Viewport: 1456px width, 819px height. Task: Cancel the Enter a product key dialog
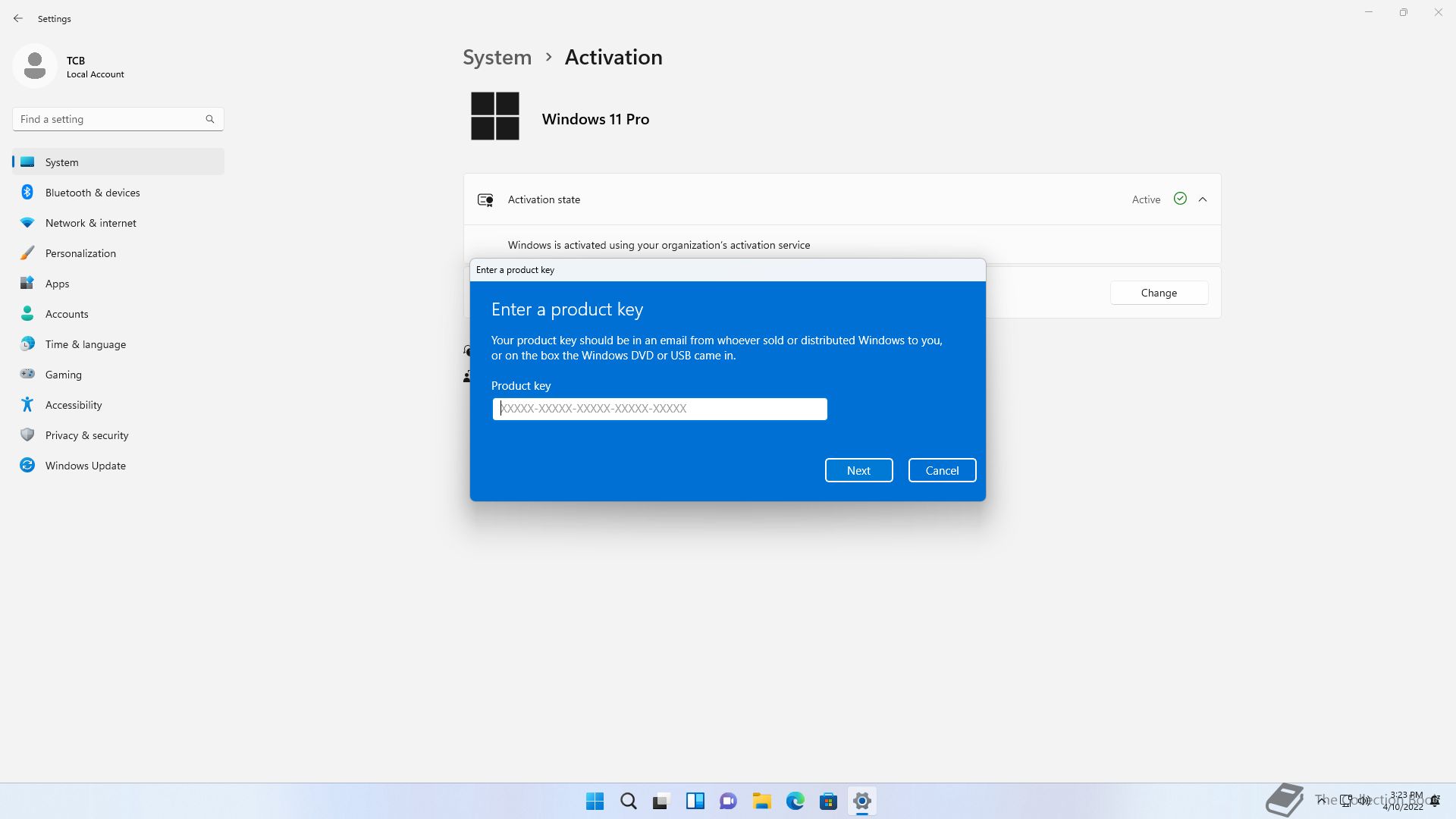(942, 470)
